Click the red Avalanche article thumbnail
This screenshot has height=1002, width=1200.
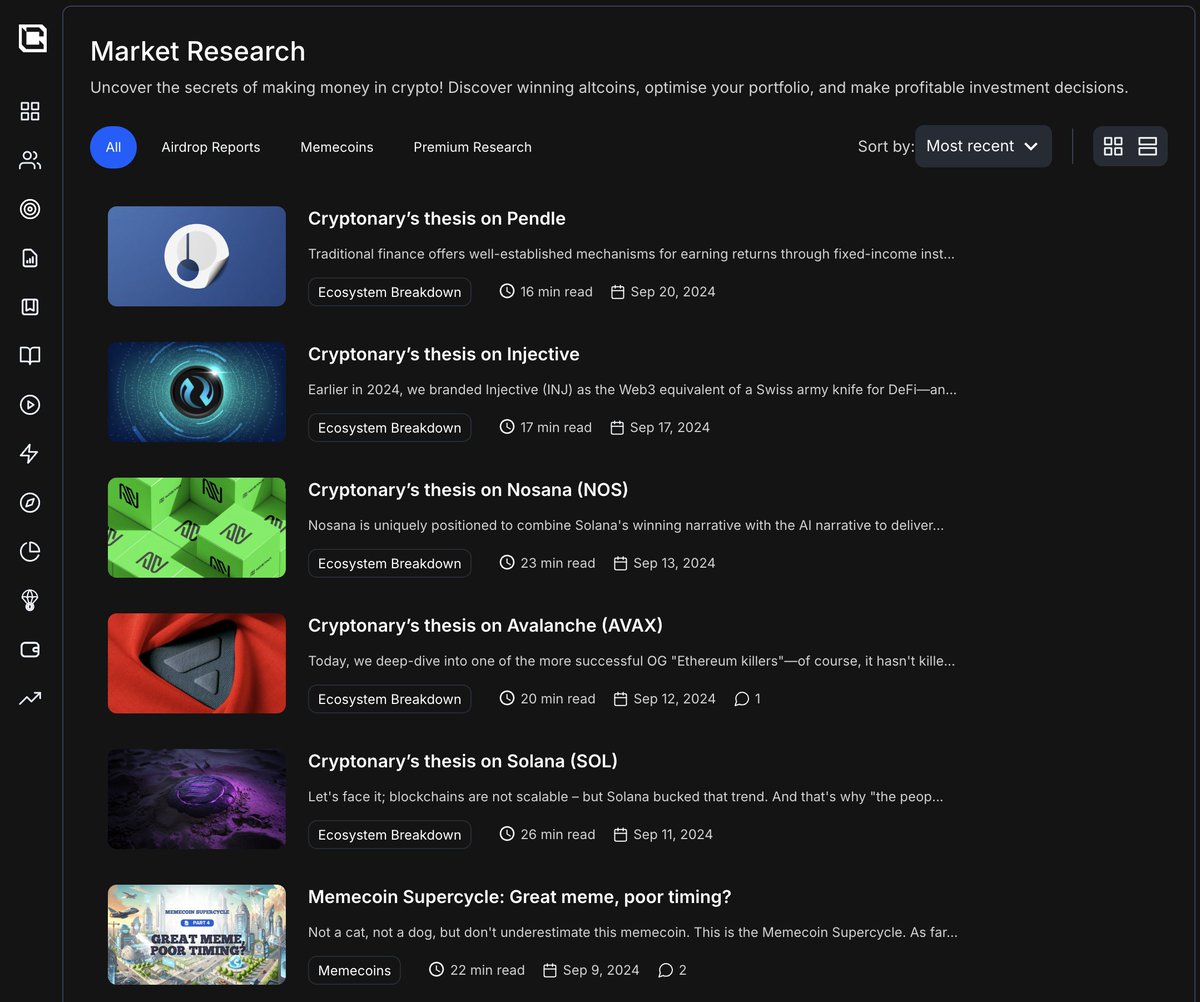pos(197,663)
